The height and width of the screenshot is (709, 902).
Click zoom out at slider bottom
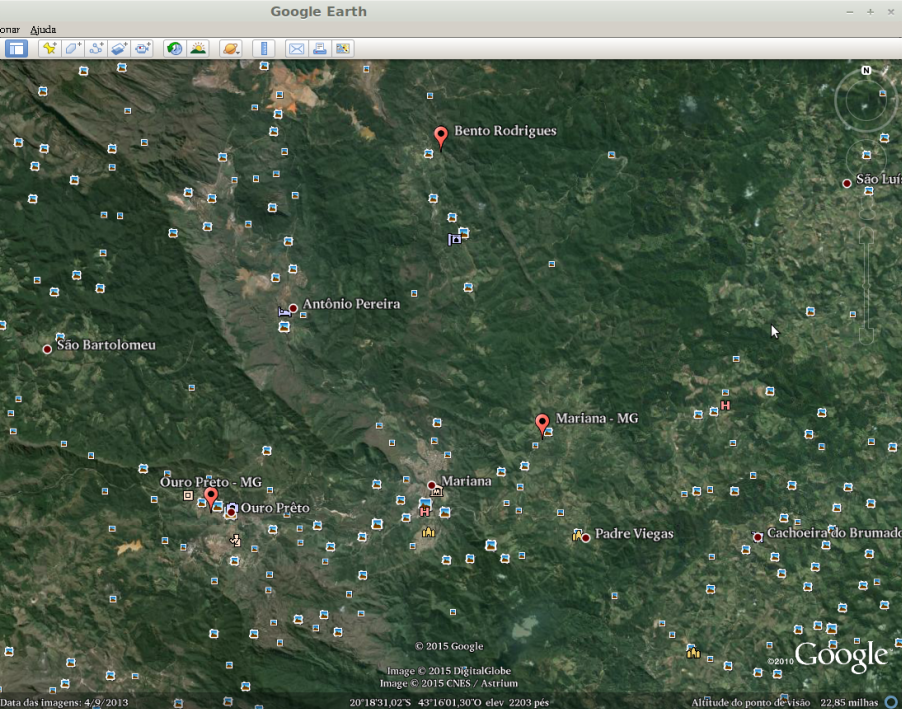(x=867, y=336)
